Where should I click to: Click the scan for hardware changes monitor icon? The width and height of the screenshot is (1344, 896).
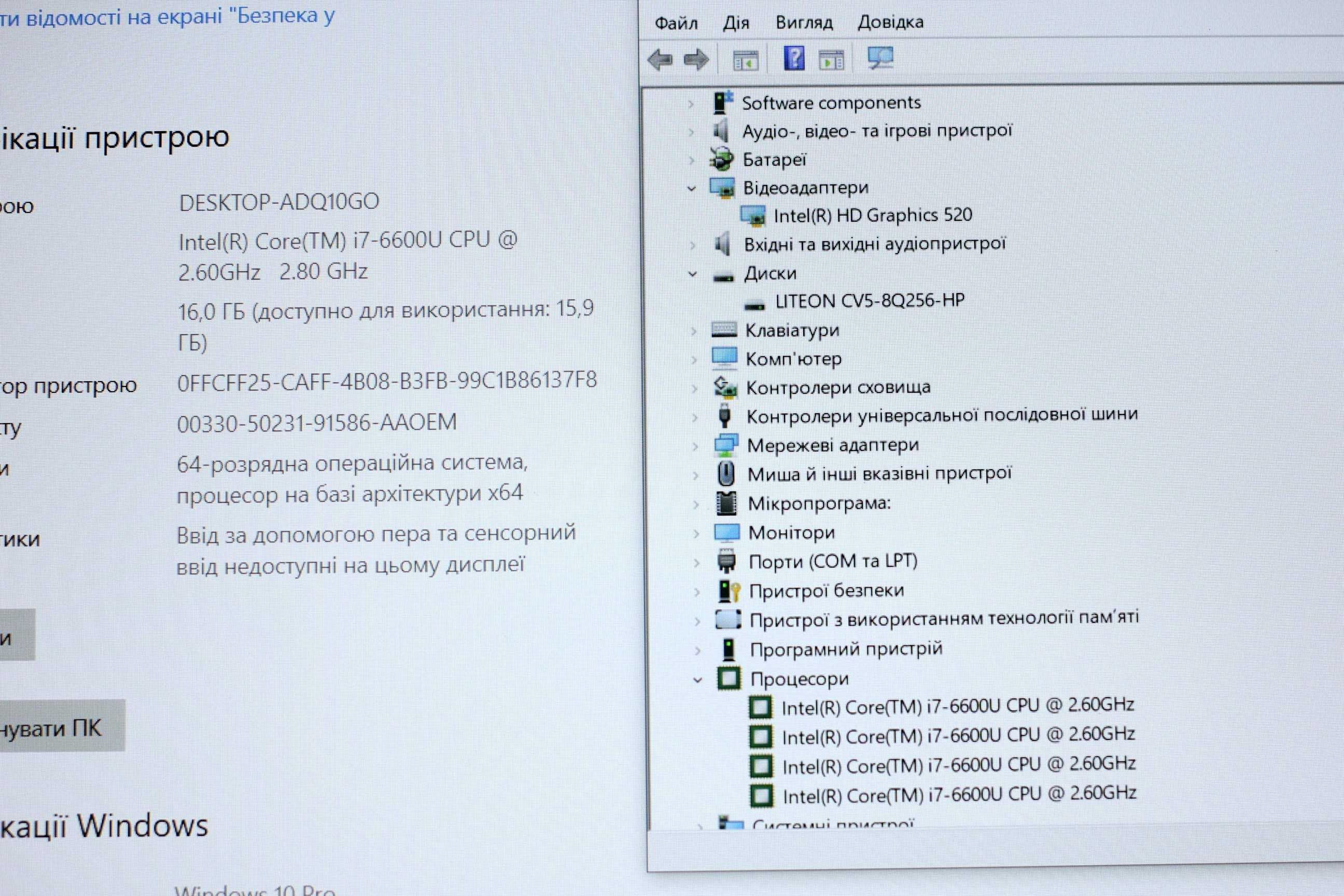click(880, 58)
